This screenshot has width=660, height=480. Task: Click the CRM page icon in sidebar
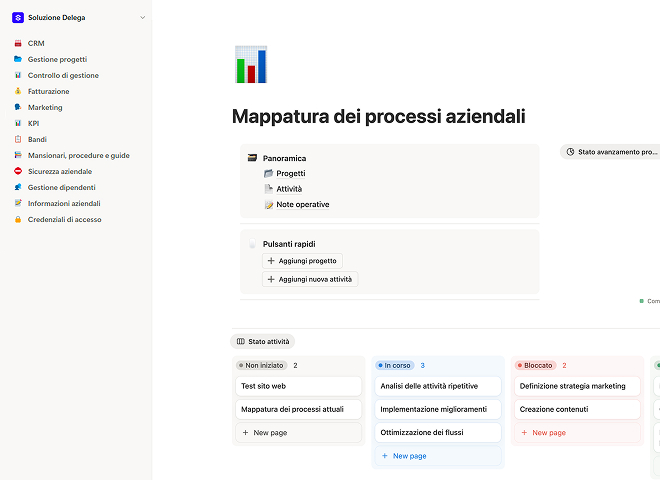pos(18,43)
